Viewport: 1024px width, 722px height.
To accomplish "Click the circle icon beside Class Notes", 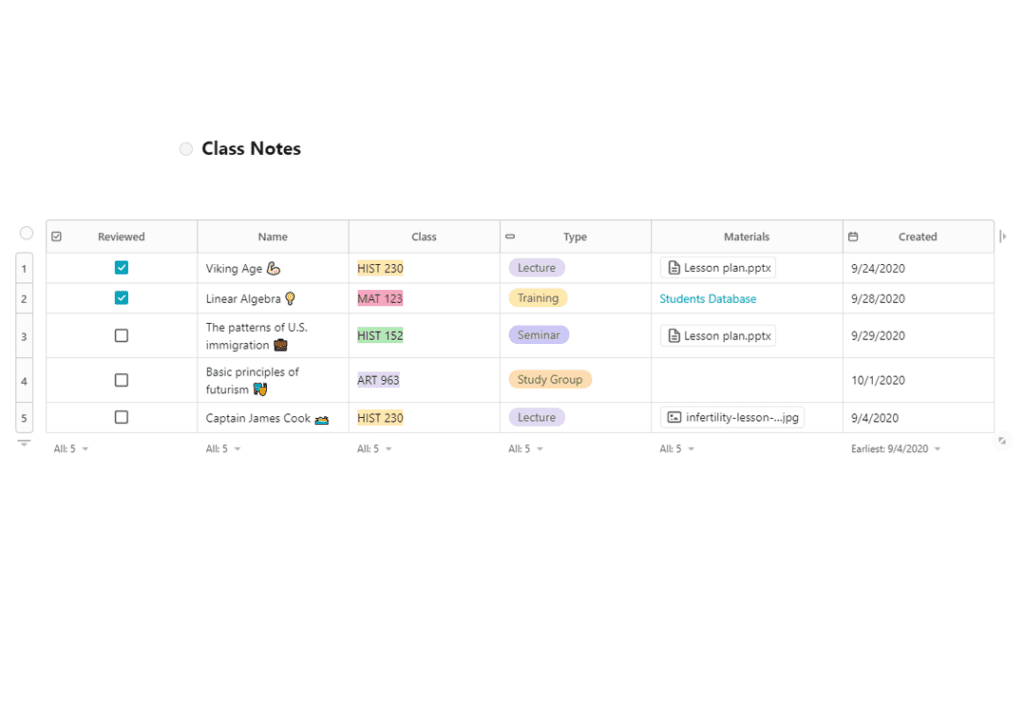I will pyautogui.click(x=186, y=149).
